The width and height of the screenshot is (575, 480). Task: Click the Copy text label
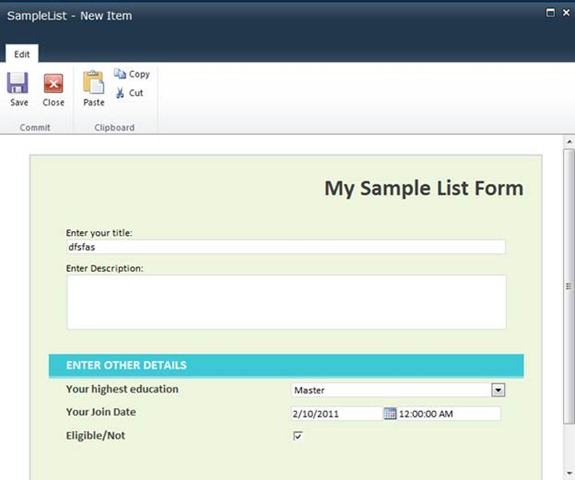point(139,74)
